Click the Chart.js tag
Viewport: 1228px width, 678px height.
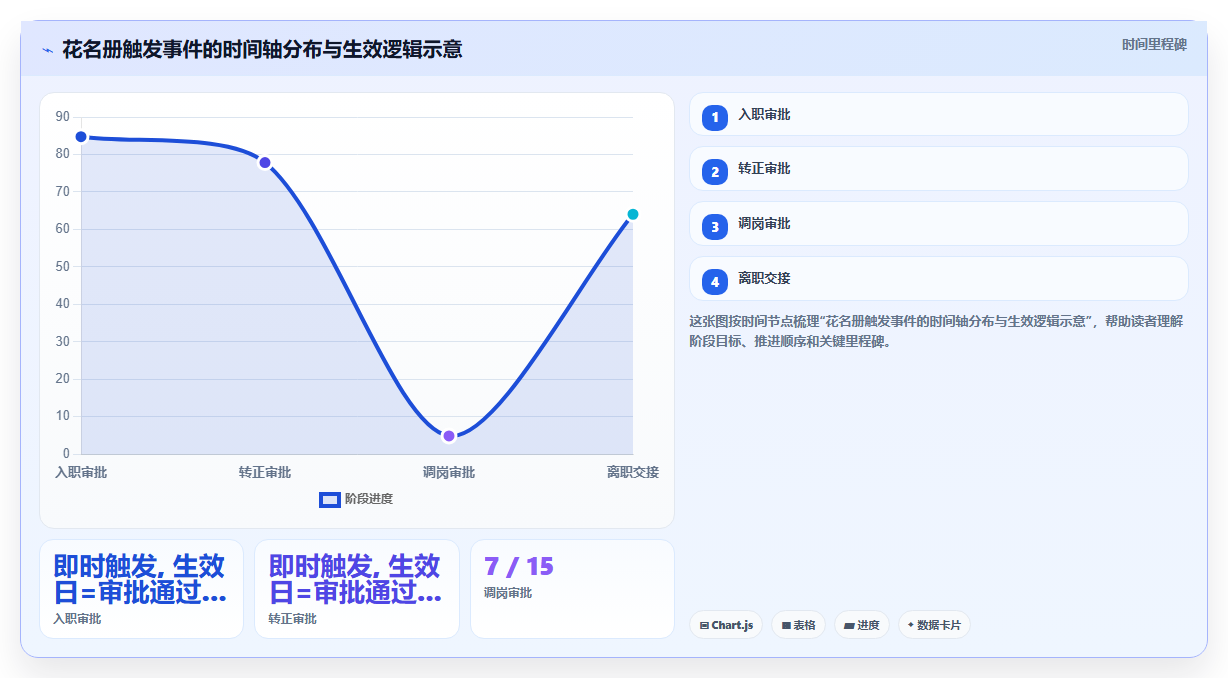pos(726,625)
